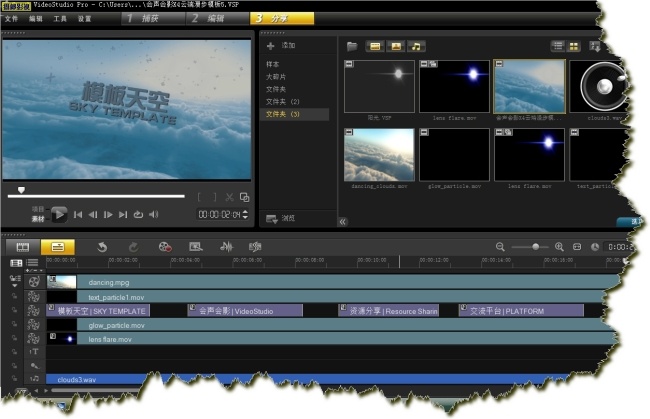Image resolution: width=650 pixels, height=419 pixels.
Task: Open the 浏览 browse dropdown
Action: (280, 218)
